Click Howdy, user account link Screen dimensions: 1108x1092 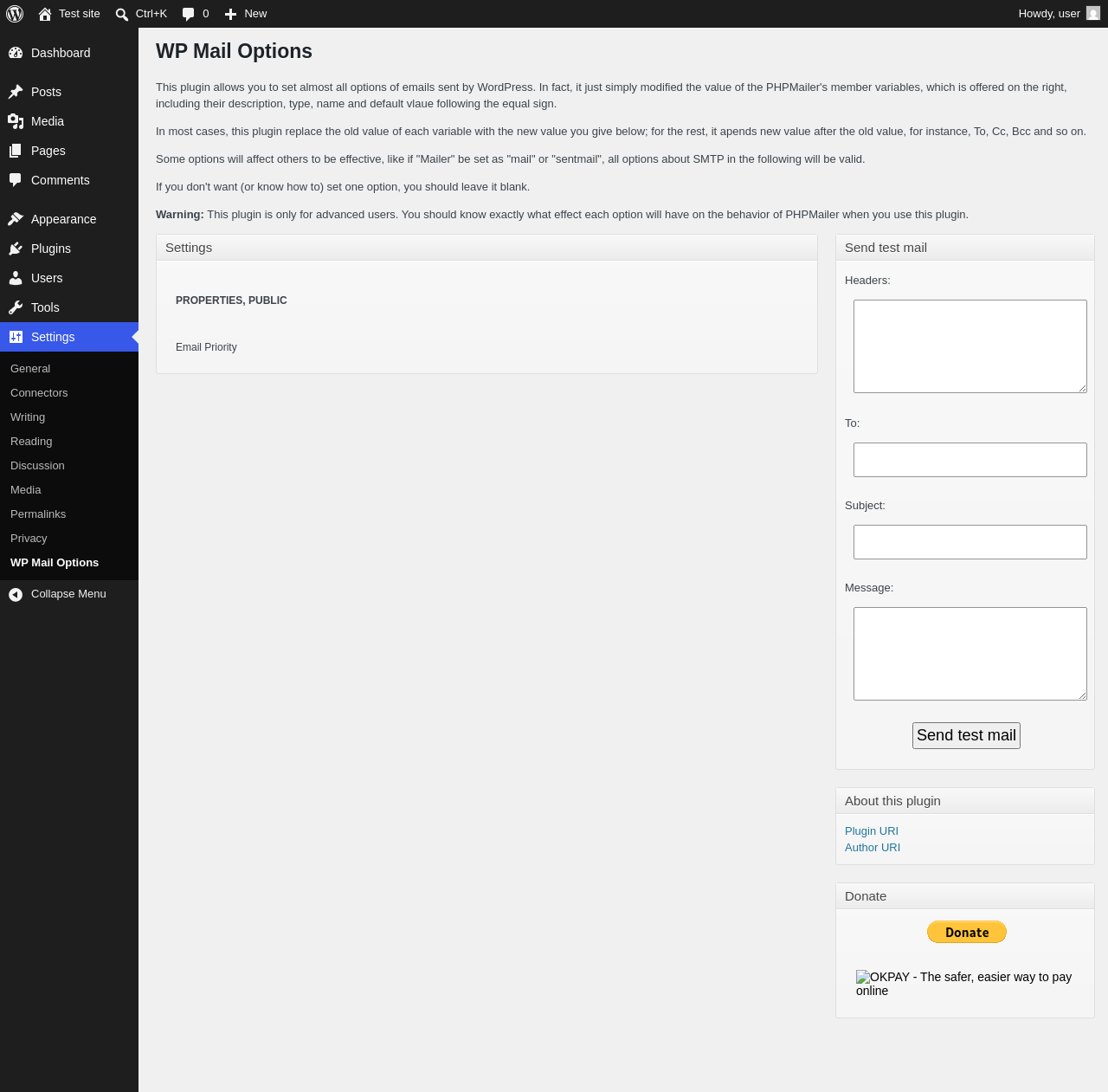pos(1059,14)
